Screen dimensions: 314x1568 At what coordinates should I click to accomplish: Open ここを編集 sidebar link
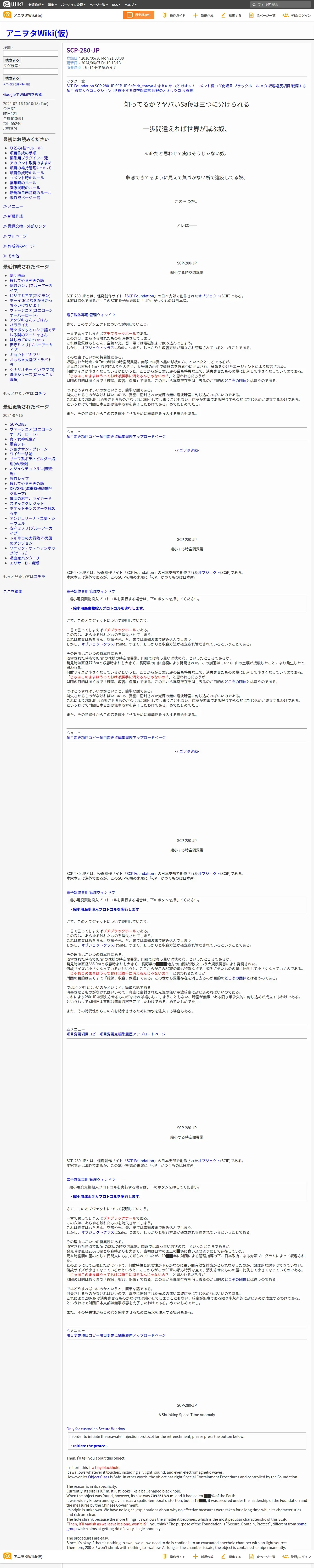pyautogui.click(x=12, y=591)
